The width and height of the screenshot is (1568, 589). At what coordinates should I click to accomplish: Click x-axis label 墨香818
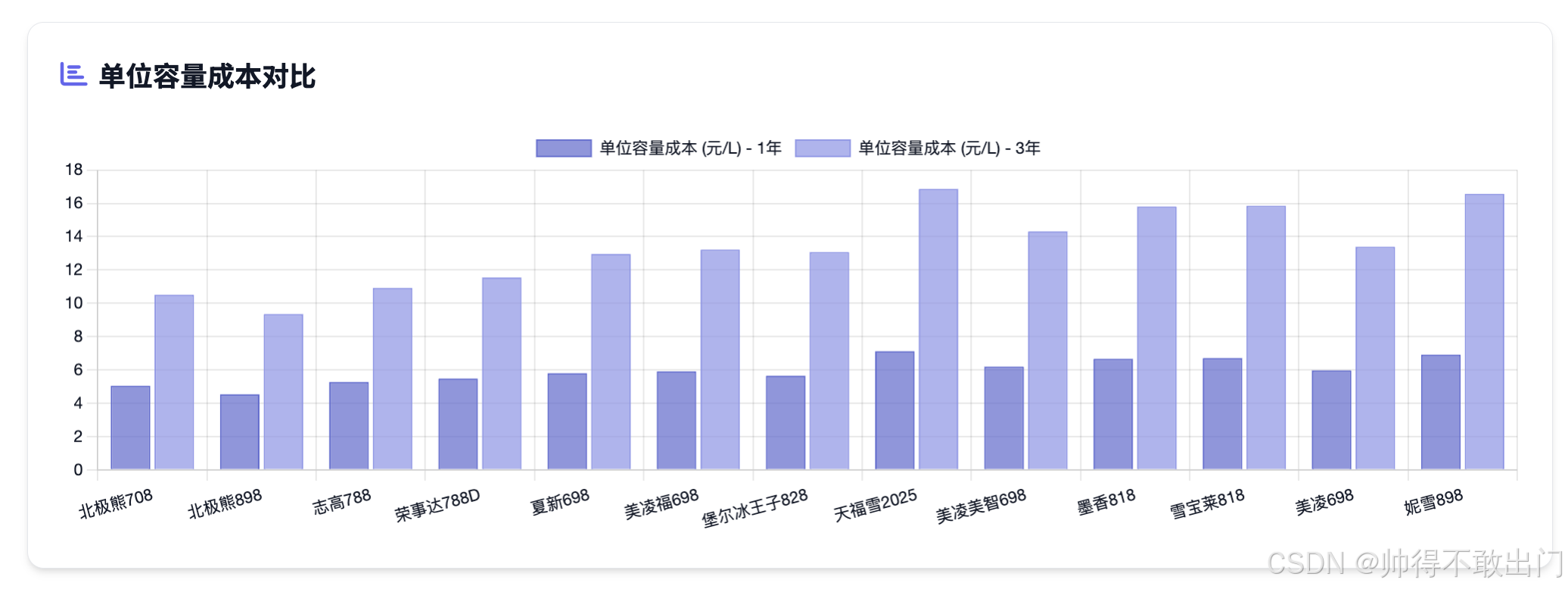[1106, 501]
